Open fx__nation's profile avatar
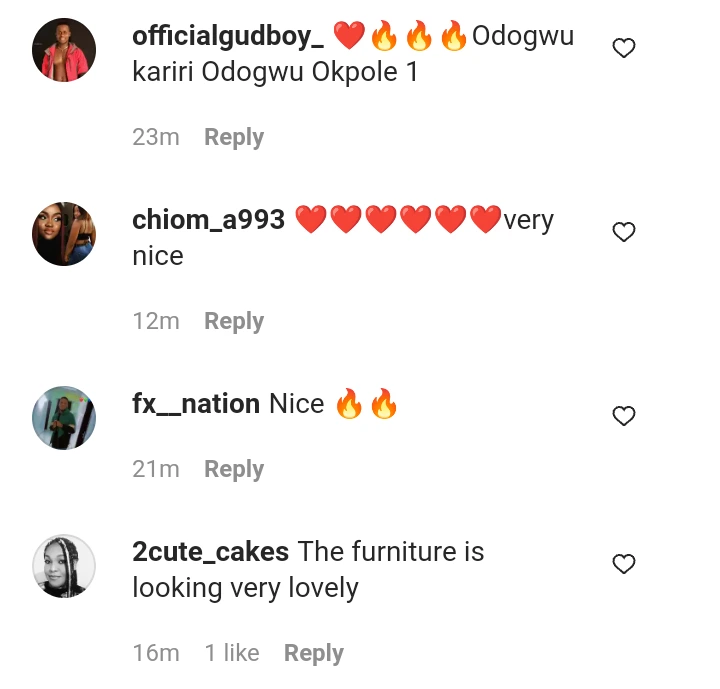This screenshot has height=689, width=720. [64, 417]
